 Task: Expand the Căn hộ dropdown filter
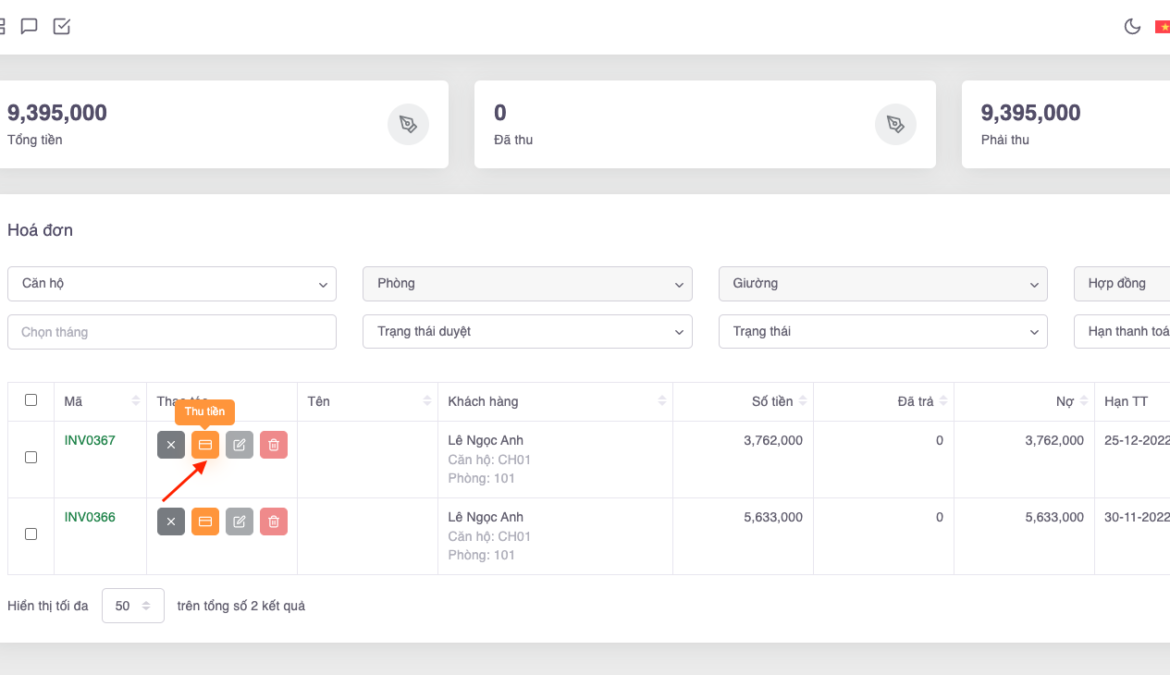pos(172,284)
